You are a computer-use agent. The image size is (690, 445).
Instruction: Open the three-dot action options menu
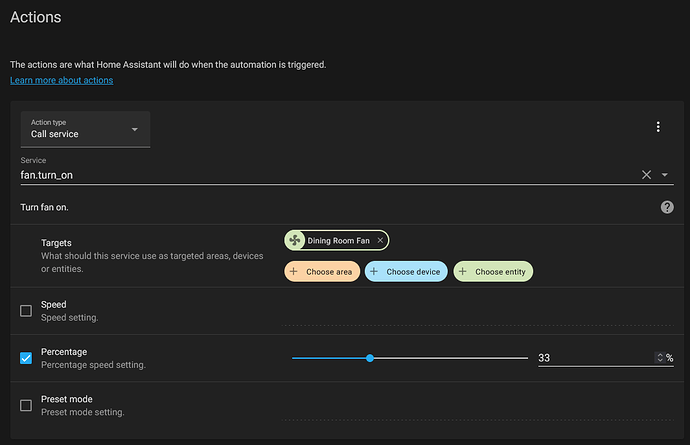coord(658,127)
